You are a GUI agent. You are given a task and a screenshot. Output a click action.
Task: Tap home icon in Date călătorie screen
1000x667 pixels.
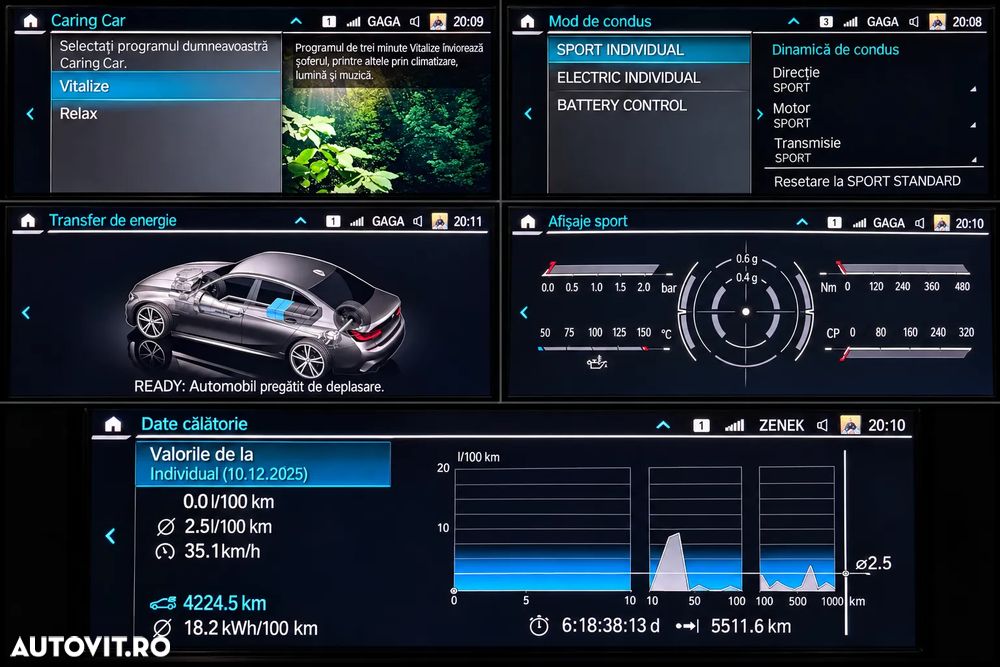[x=113, y=425]
